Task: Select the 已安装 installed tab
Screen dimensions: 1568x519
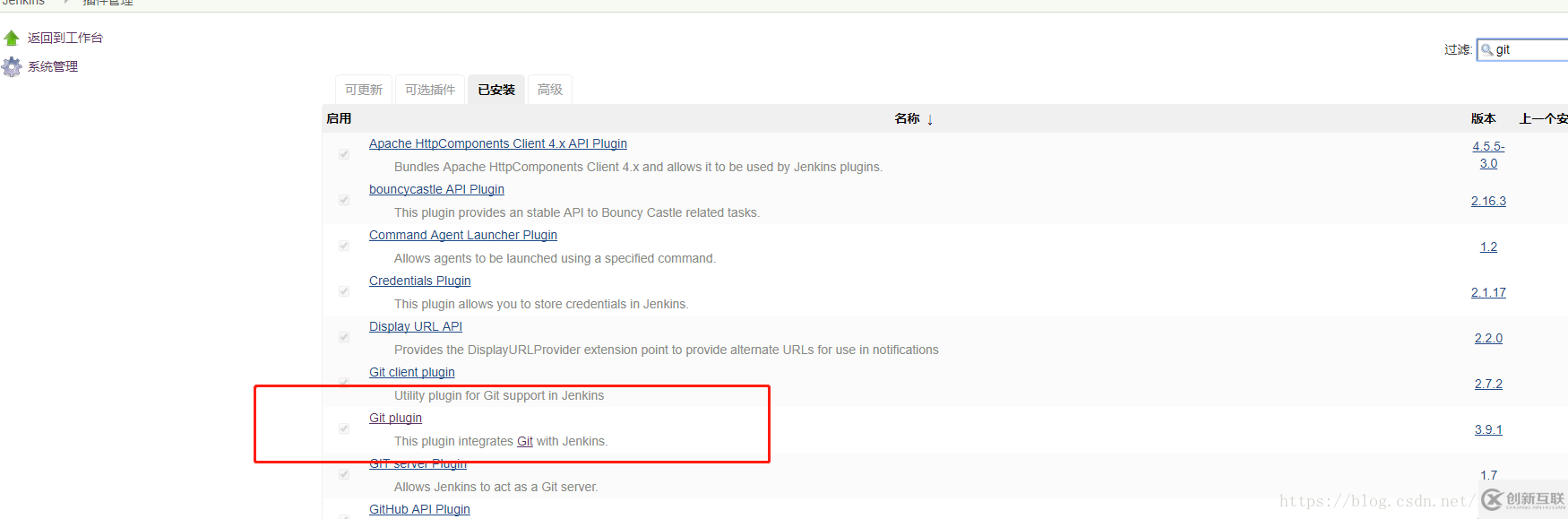Action: (496, 90)
